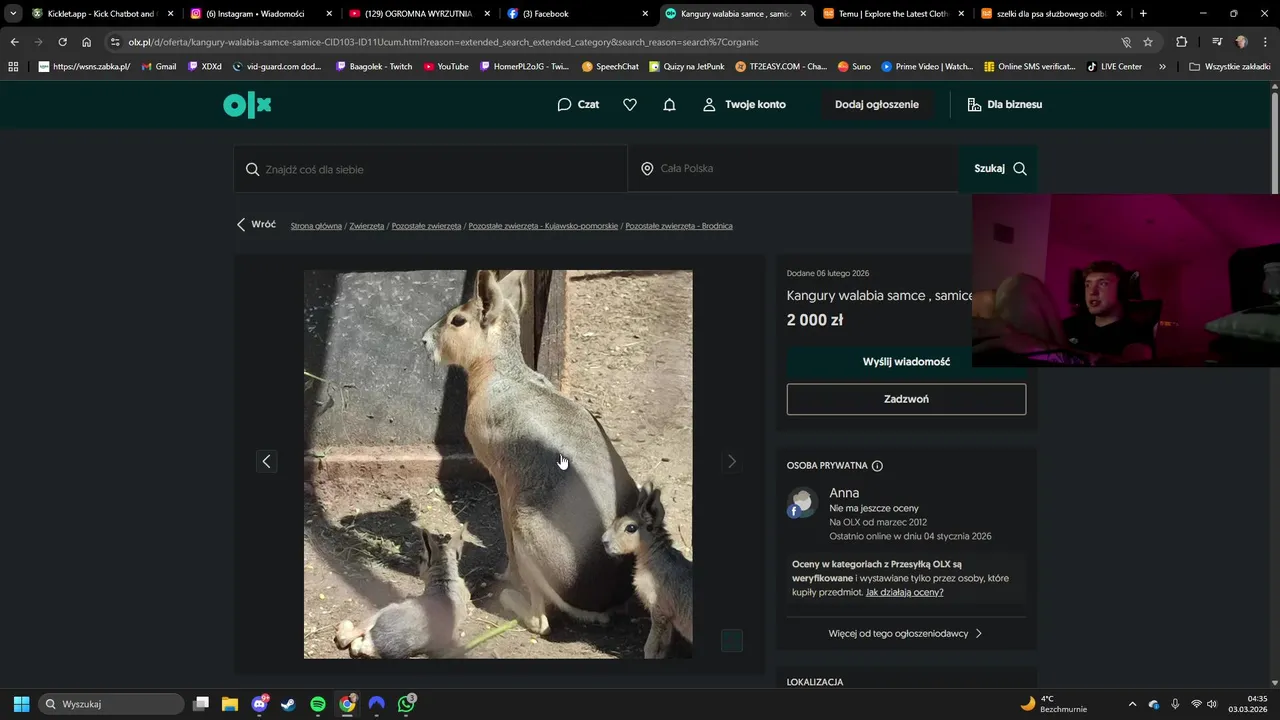Open SpeechChat bookmark
The image size is (1280, 720).
point(609,67)
